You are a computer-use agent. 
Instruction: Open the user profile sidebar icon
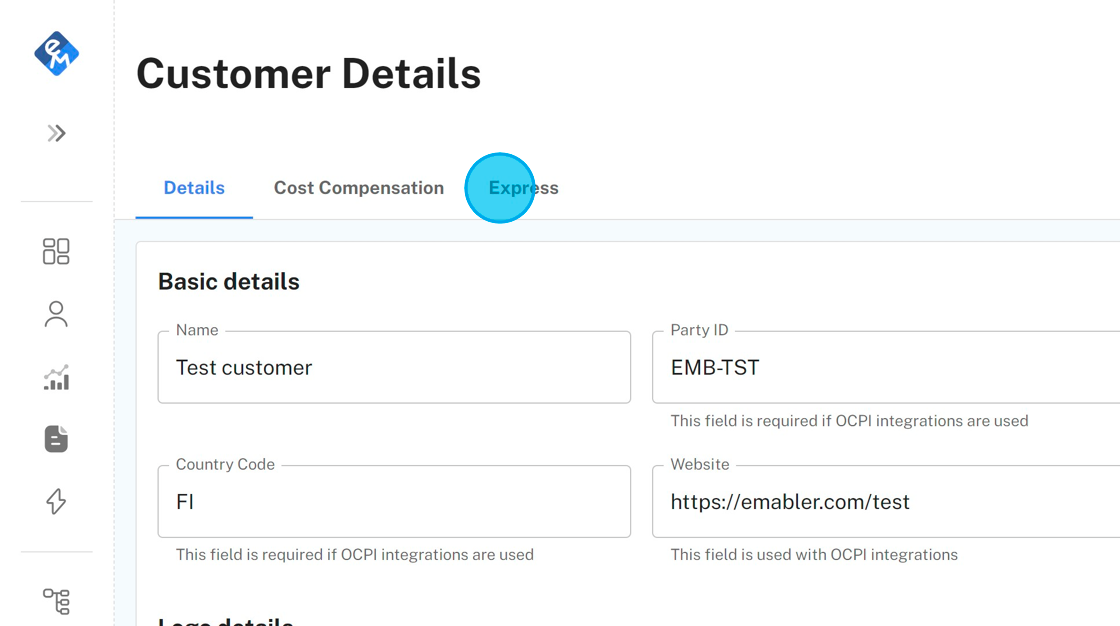coord(56,314)
